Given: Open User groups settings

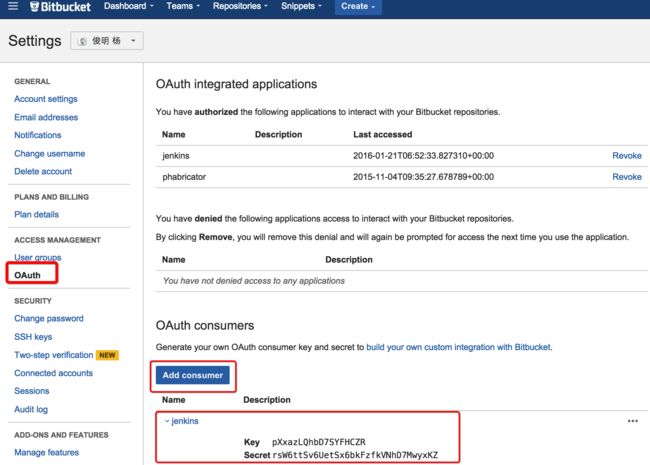Looking at the screenshot, I should [x=38, y=257].
